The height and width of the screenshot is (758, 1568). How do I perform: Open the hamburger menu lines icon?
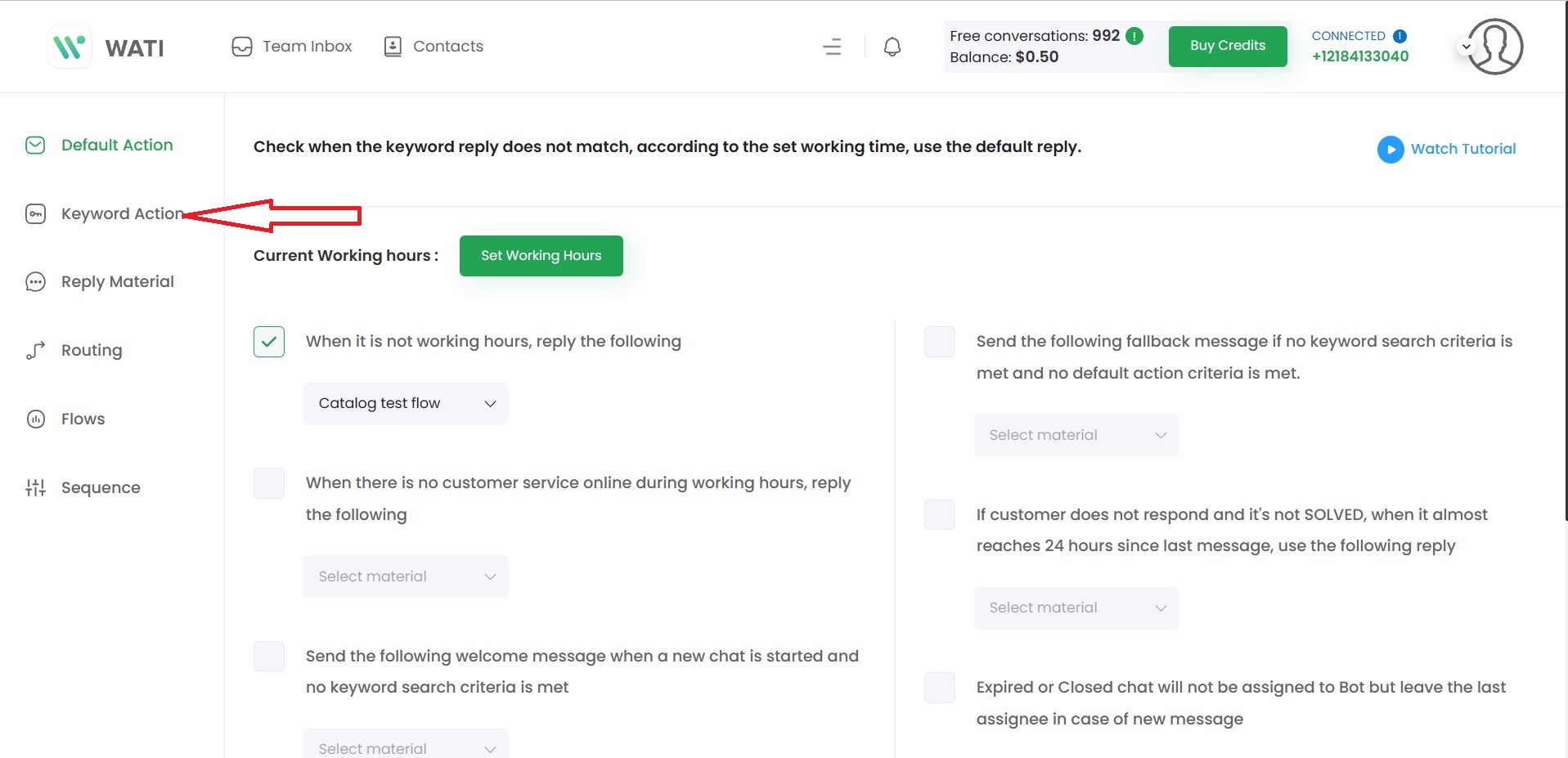point(832,47)
